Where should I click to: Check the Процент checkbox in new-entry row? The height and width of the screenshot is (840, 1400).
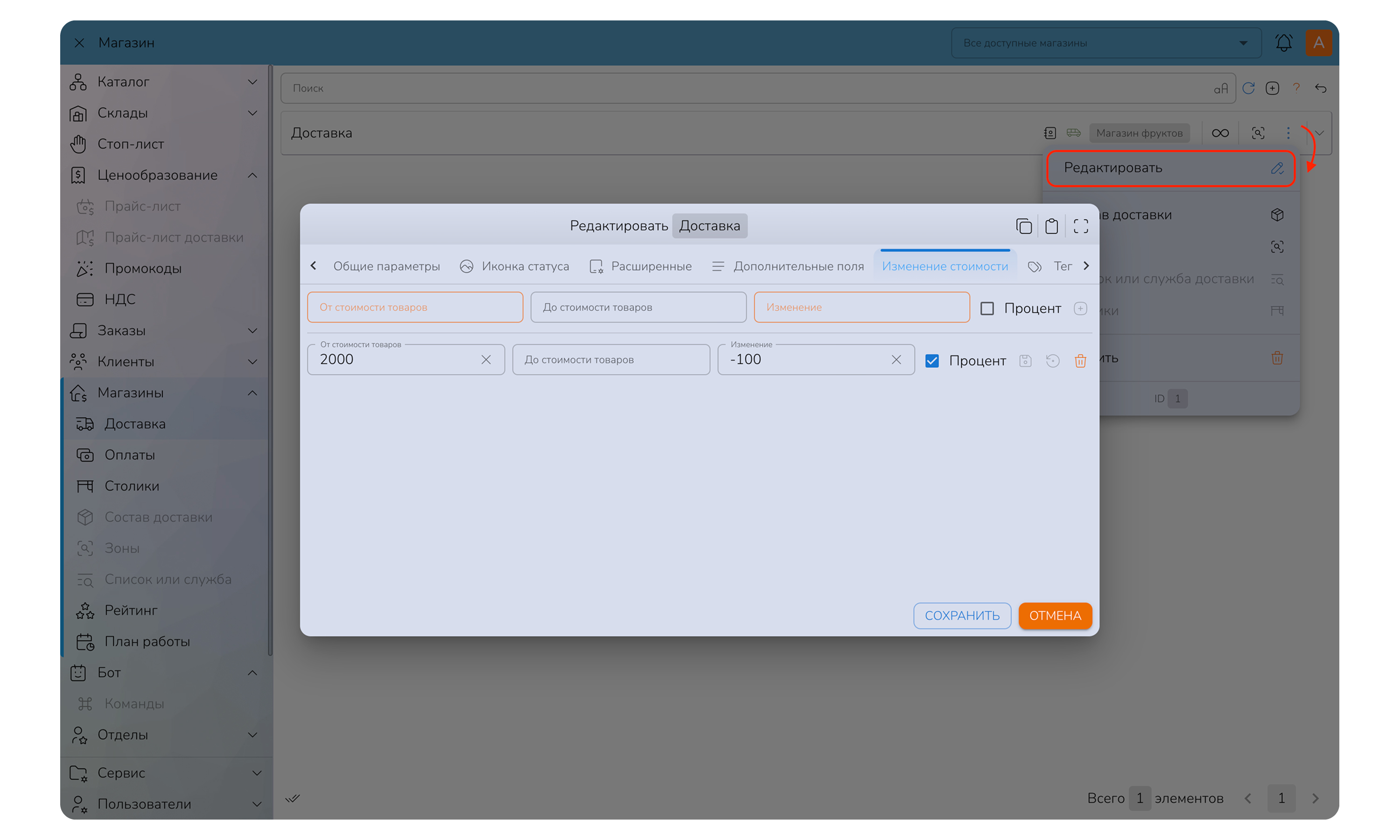(987, 308)
